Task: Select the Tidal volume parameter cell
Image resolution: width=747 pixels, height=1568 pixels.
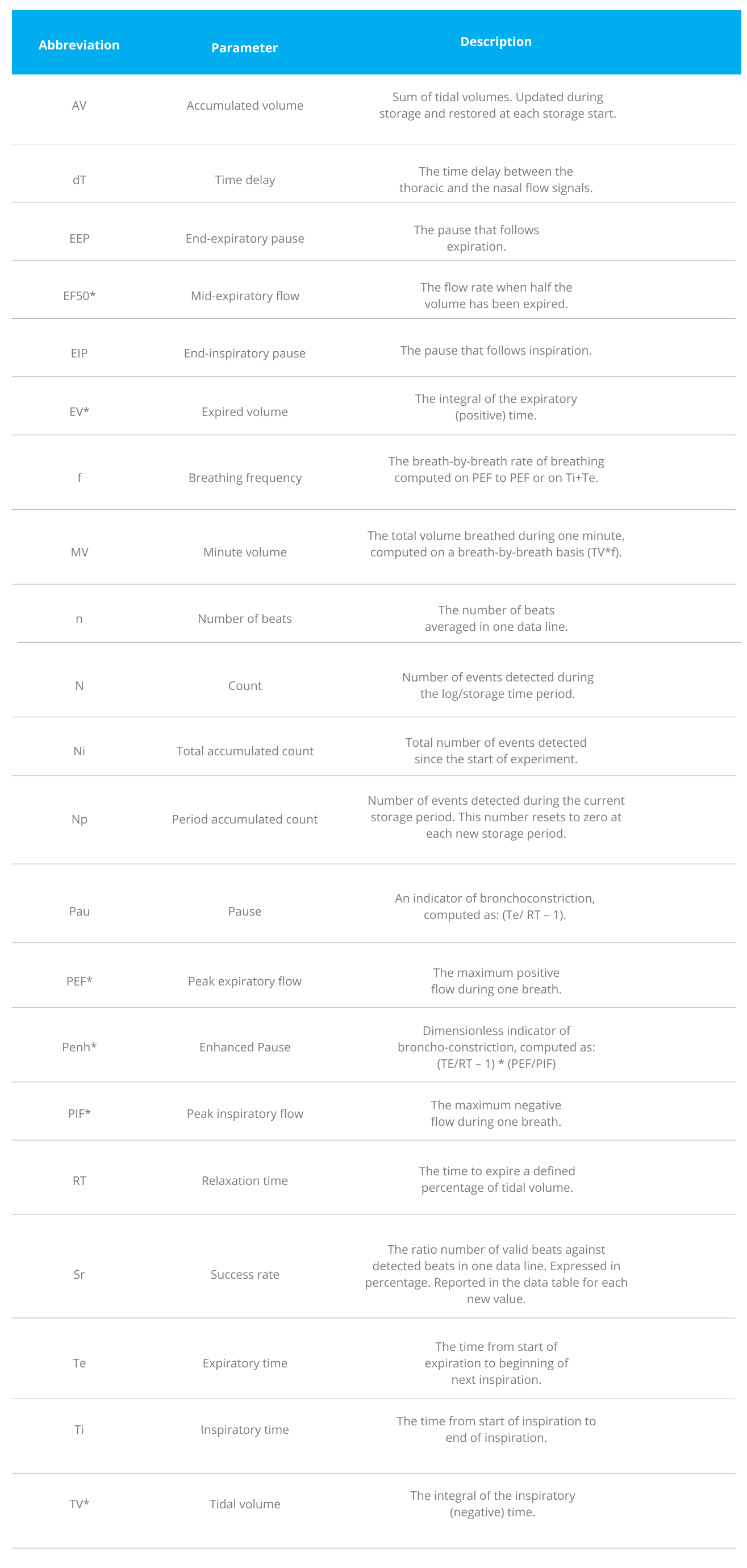Action: pyautogui.click(x=244, y=1504)
